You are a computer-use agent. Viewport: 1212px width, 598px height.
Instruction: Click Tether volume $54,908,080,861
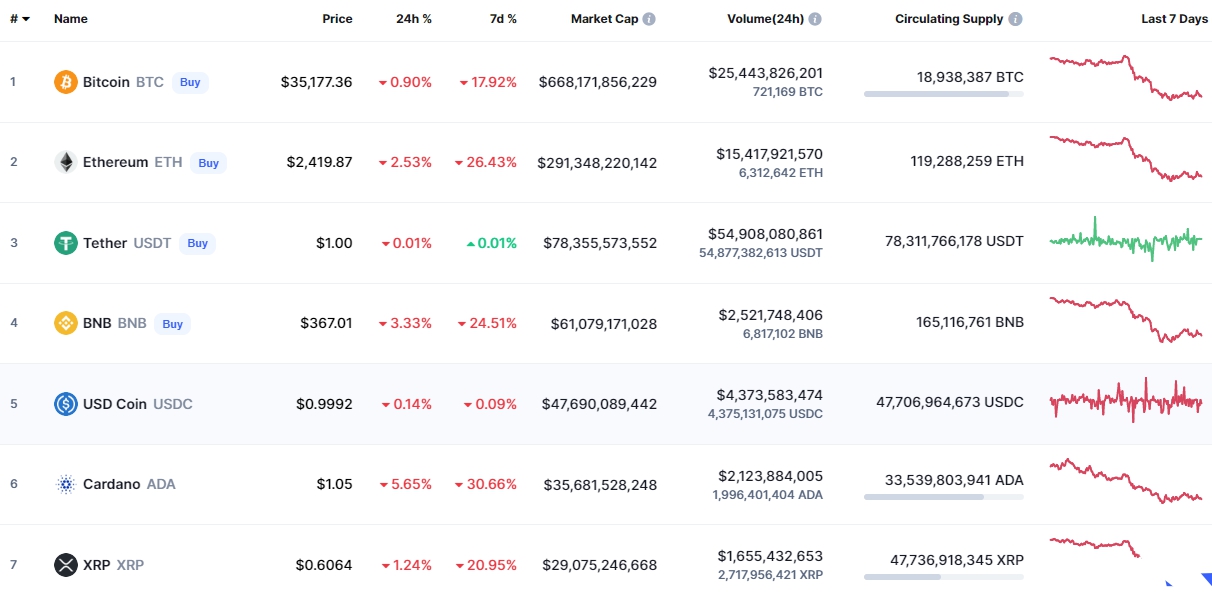(766, 234)
